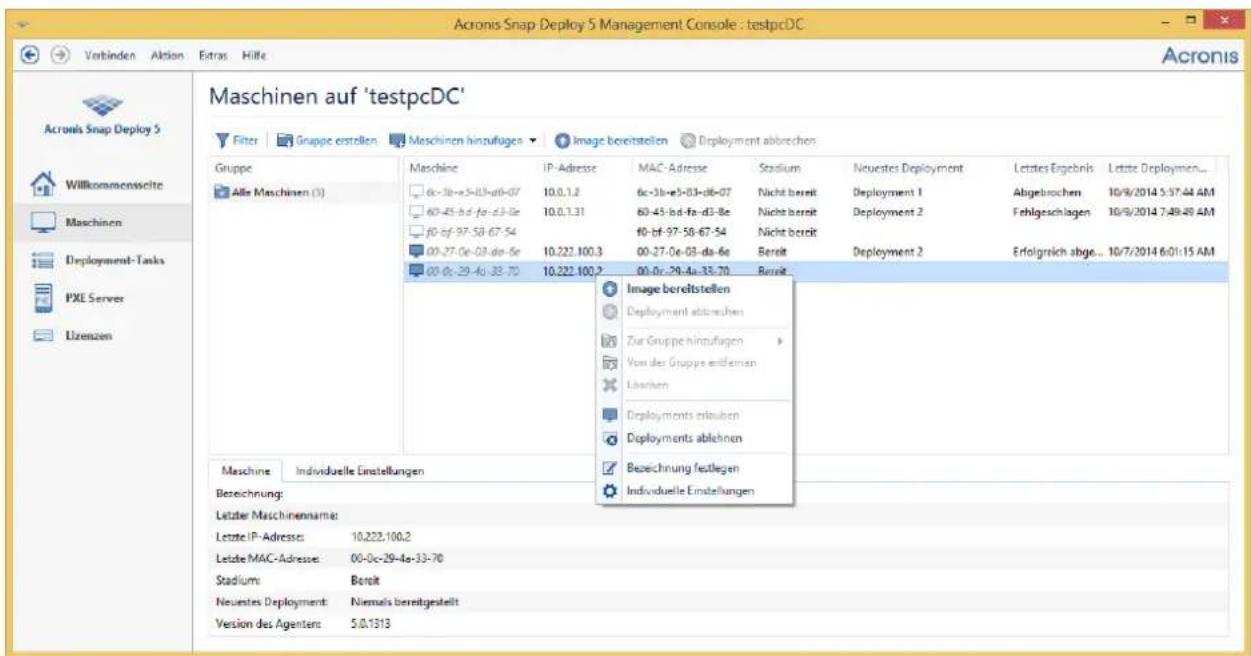Click Gruppe erstellen toolbar button

coord(325,140)
